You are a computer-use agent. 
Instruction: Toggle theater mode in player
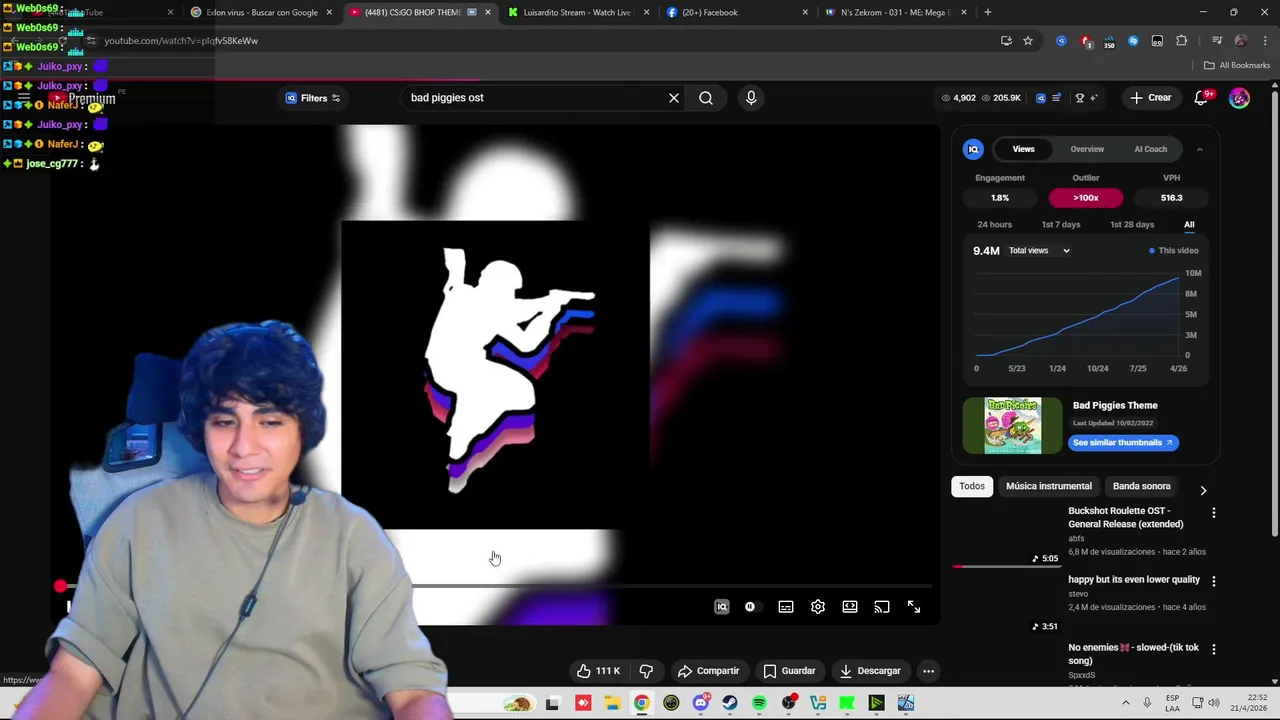tap(850, 607)
